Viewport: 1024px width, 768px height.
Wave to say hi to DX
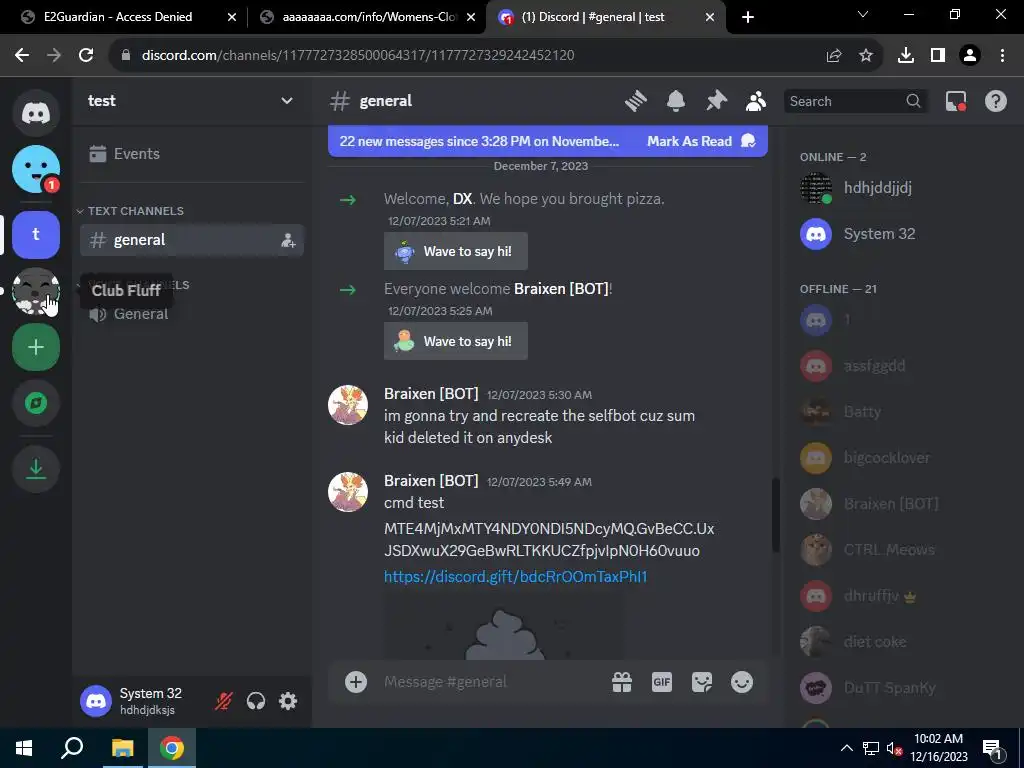coord(456,251)
